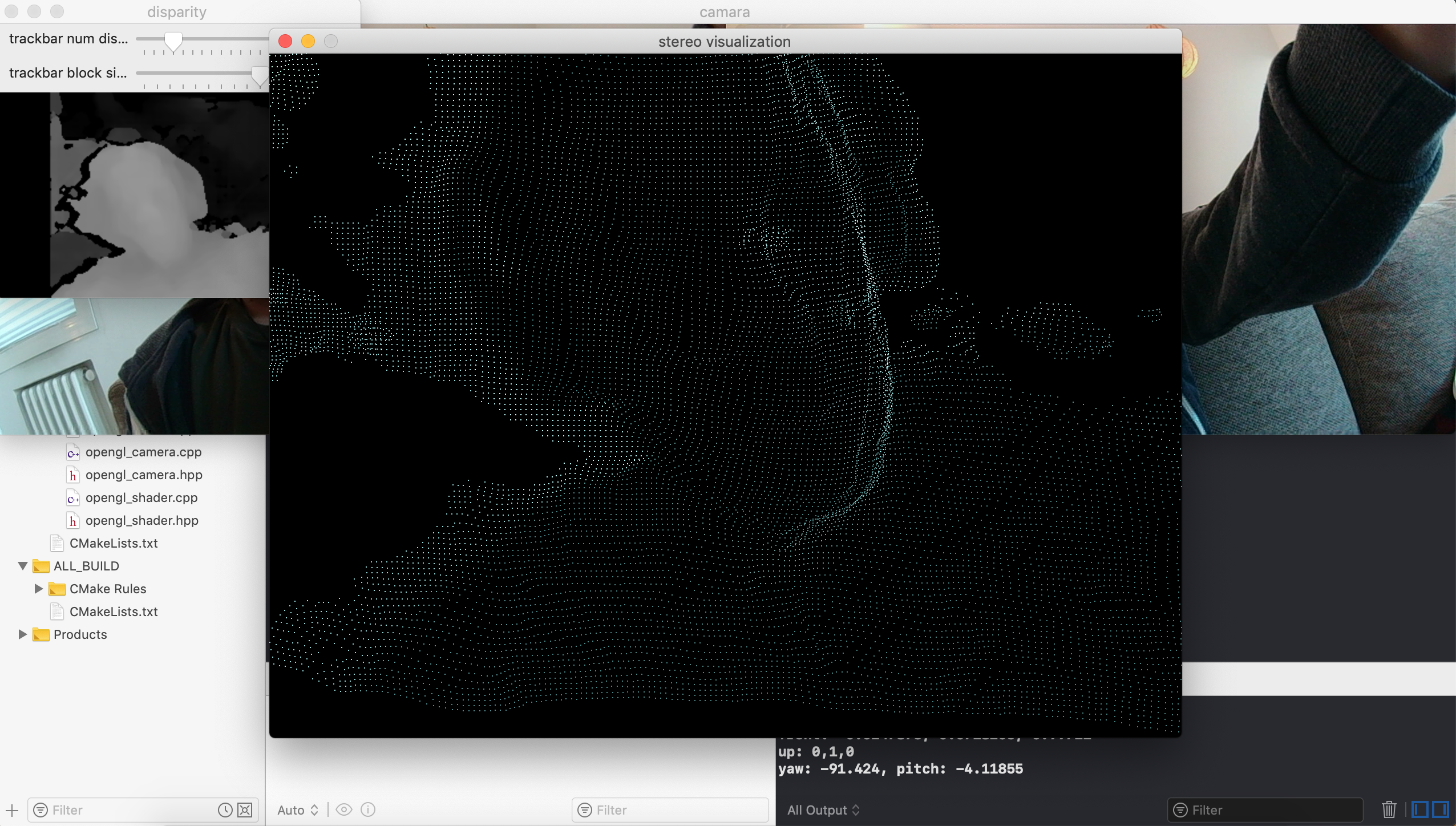Image resolution: width=1456 pixels, height=826 pixels.
Task: Select opengl_camera.cpp in the navigator
Action: (x=143, y=452)
